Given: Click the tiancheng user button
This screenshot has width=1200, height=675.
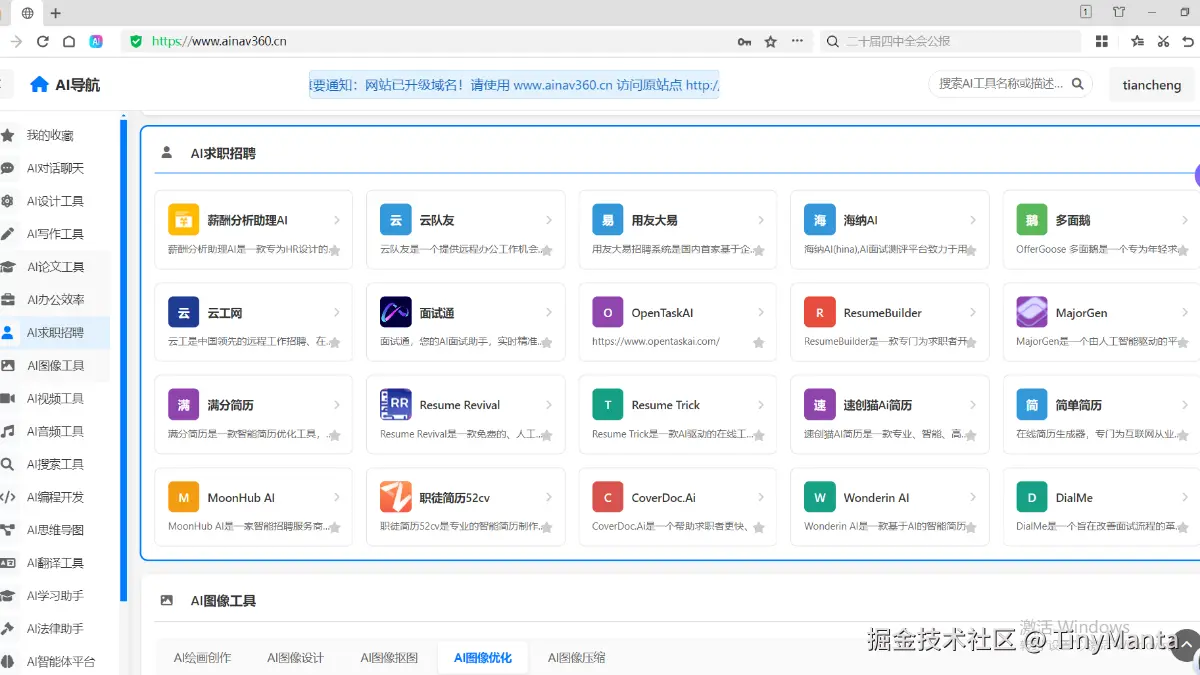Looking at the screenshot, I should tap(1151, 85).
